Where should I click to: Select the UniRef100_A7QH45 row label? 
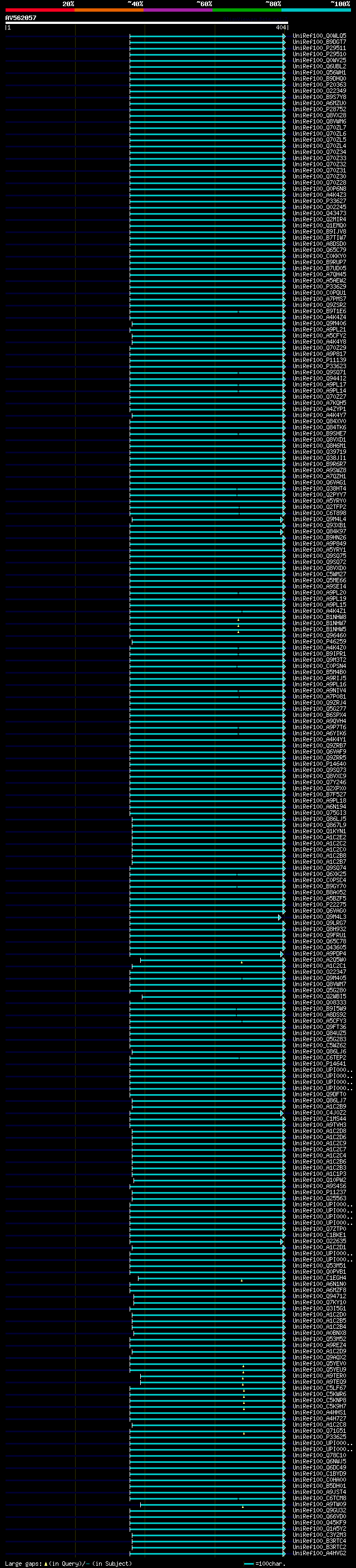click(x=319, y=275)
